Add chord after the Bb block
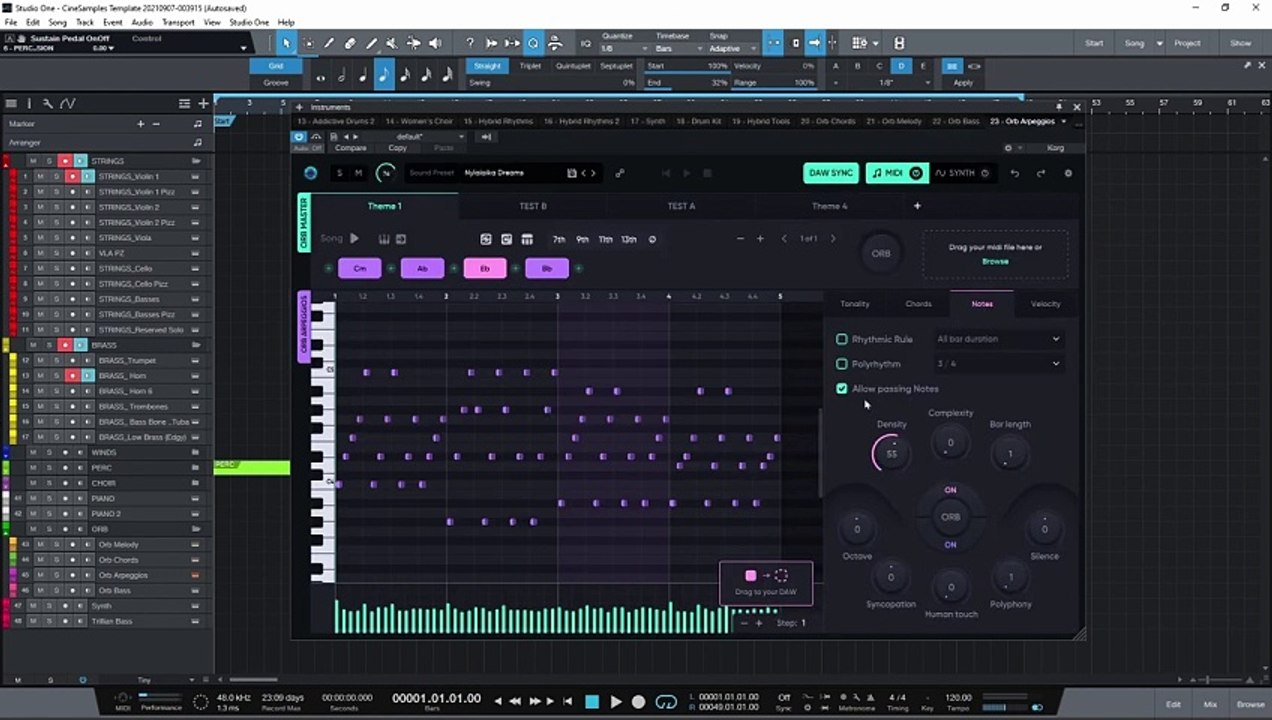 579,268
